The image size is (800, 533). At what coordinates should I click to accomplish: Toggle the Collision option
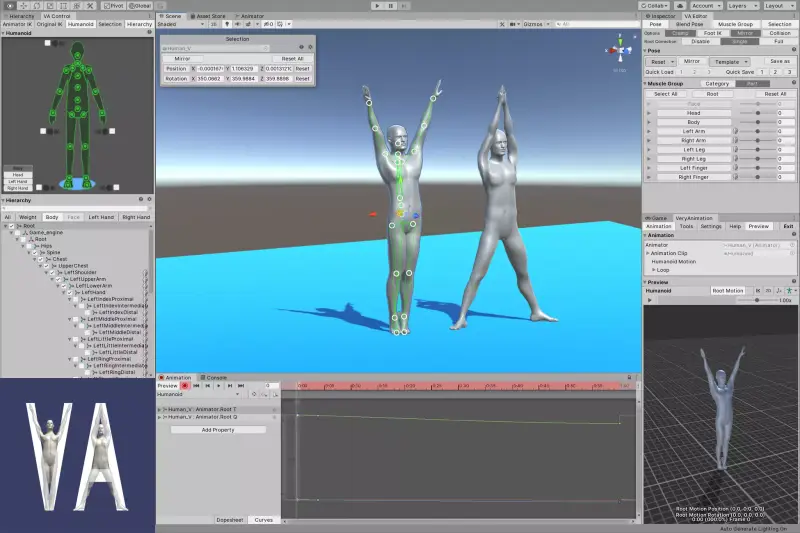point(780,33)
